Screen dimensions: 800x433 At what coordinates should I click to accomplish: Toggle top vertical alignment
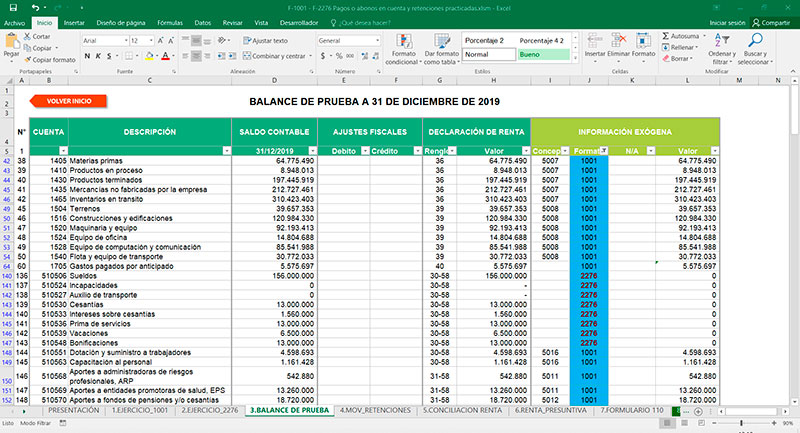(x=185, y=40)
